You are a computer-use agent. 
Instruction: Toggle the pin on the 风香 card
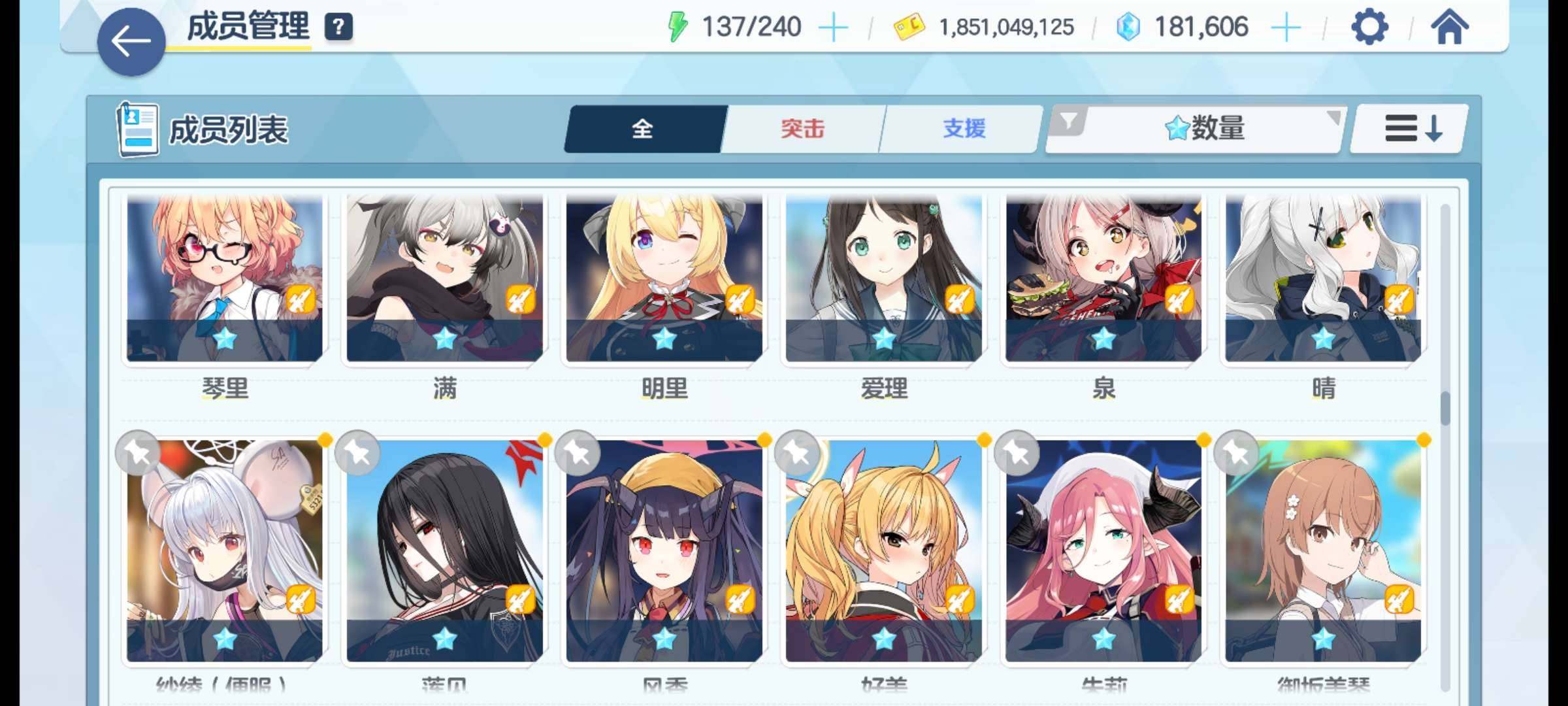pos(577,452)
